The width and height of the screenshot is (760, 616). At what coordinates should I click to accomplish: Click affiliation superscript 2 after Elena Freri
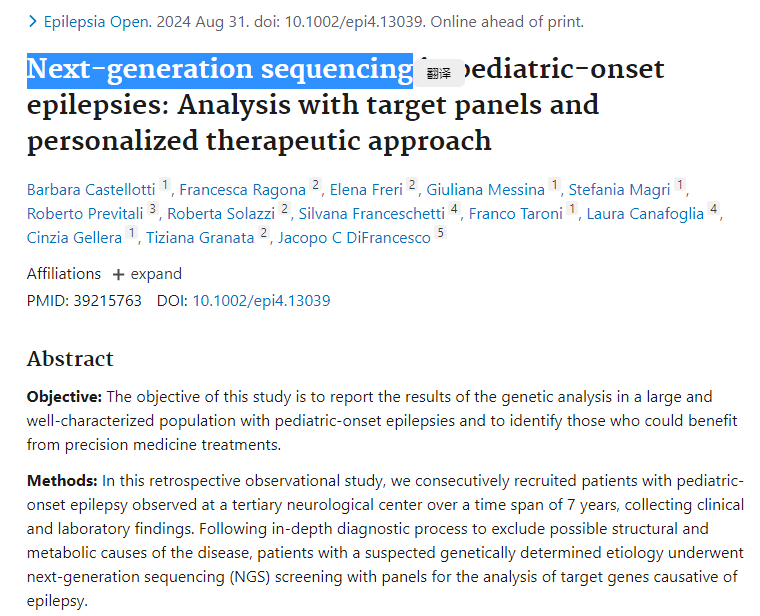tap(412, 185)
